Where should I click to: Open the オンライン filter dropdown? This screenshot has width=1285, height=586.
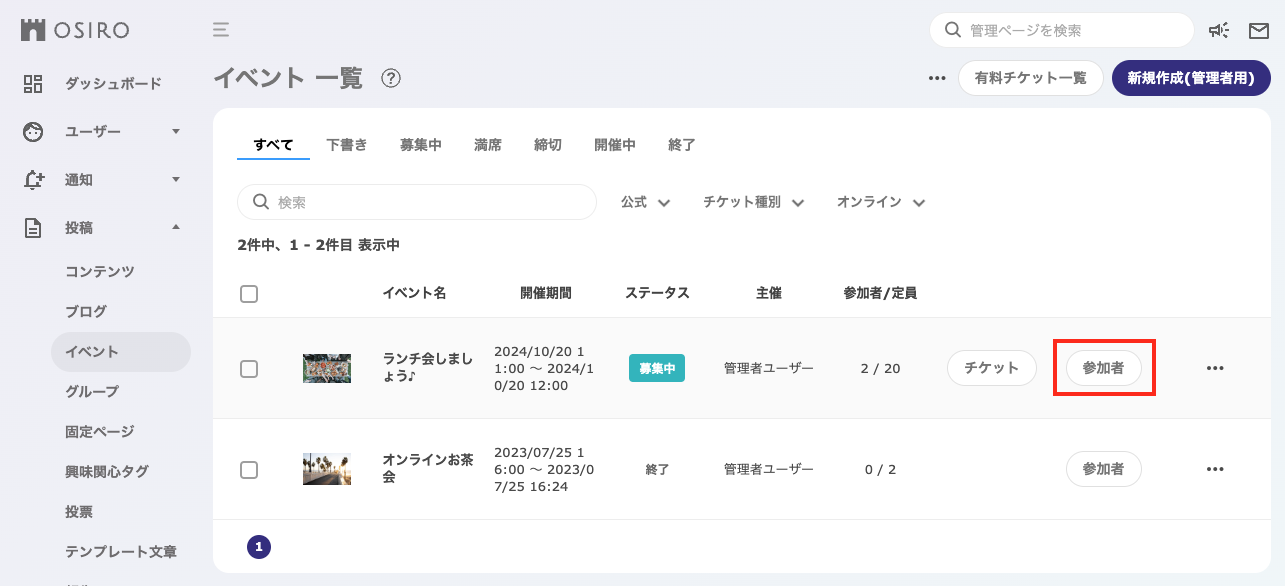tap(879, 202)
